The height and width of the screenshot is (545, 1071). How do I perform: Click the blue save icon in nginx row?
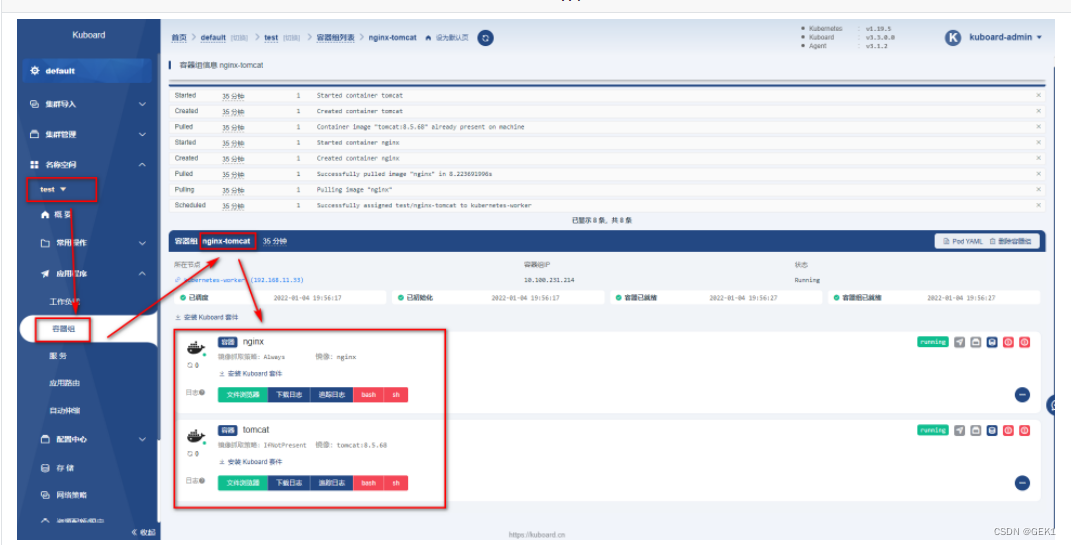tap(992, 342)
